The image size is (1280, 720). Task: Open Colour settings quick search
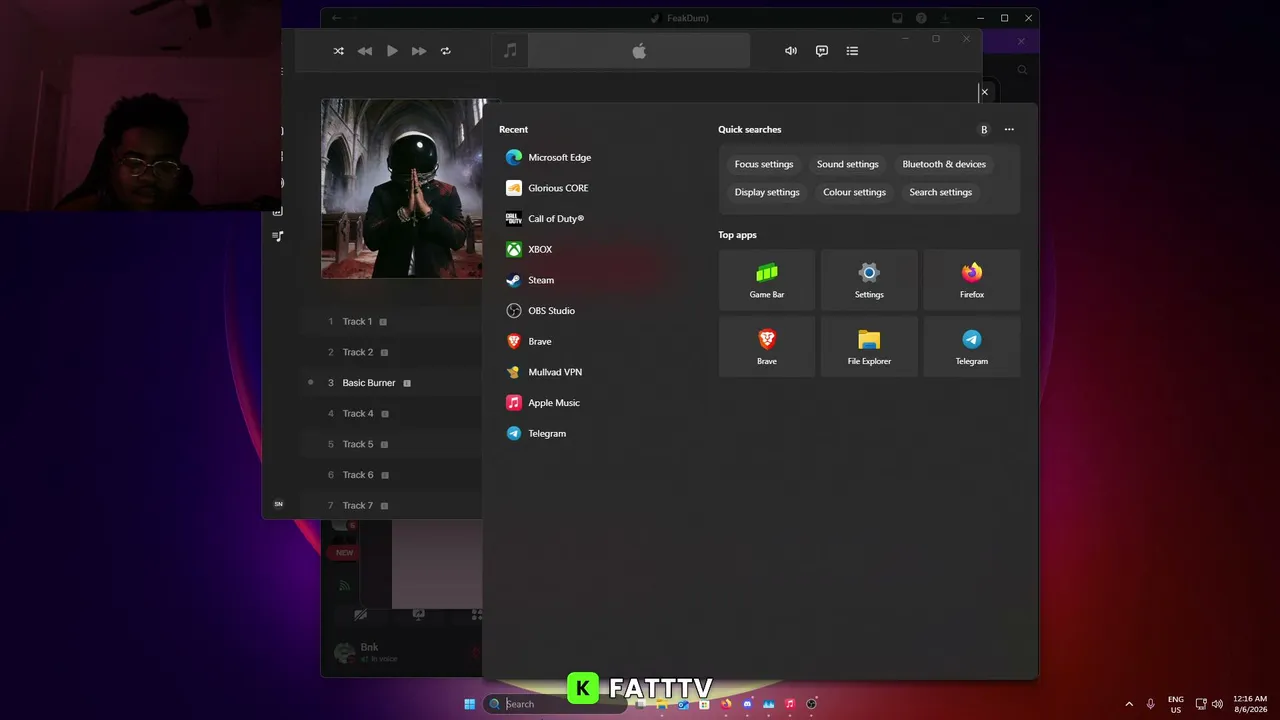click(x=854, y=192)
